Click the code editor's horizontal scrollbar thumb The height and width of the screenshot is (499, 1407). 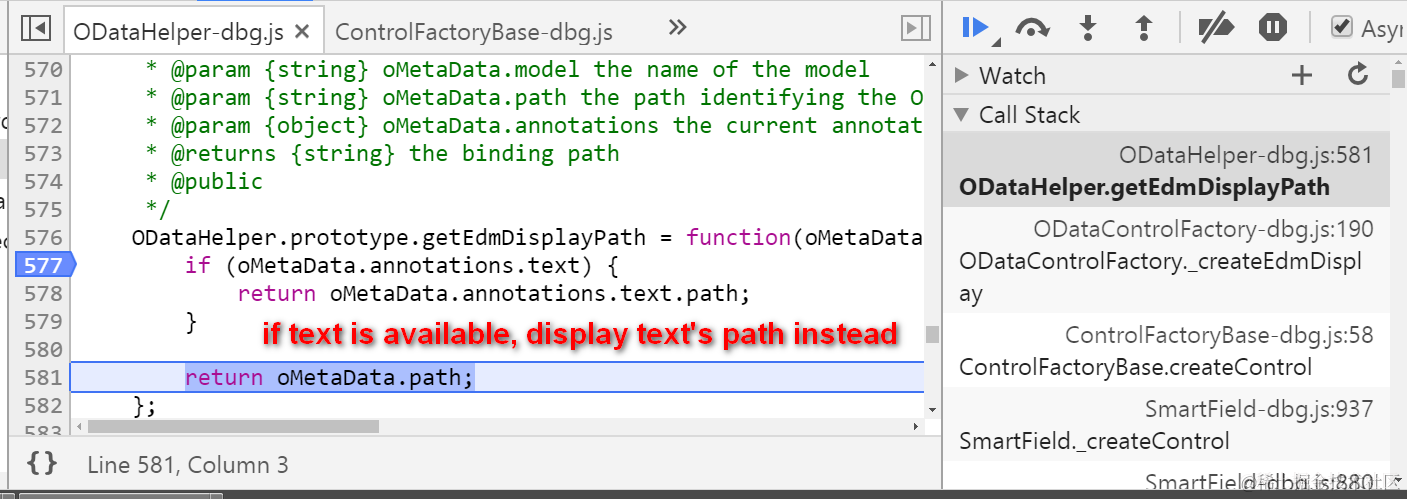(233, 426)
